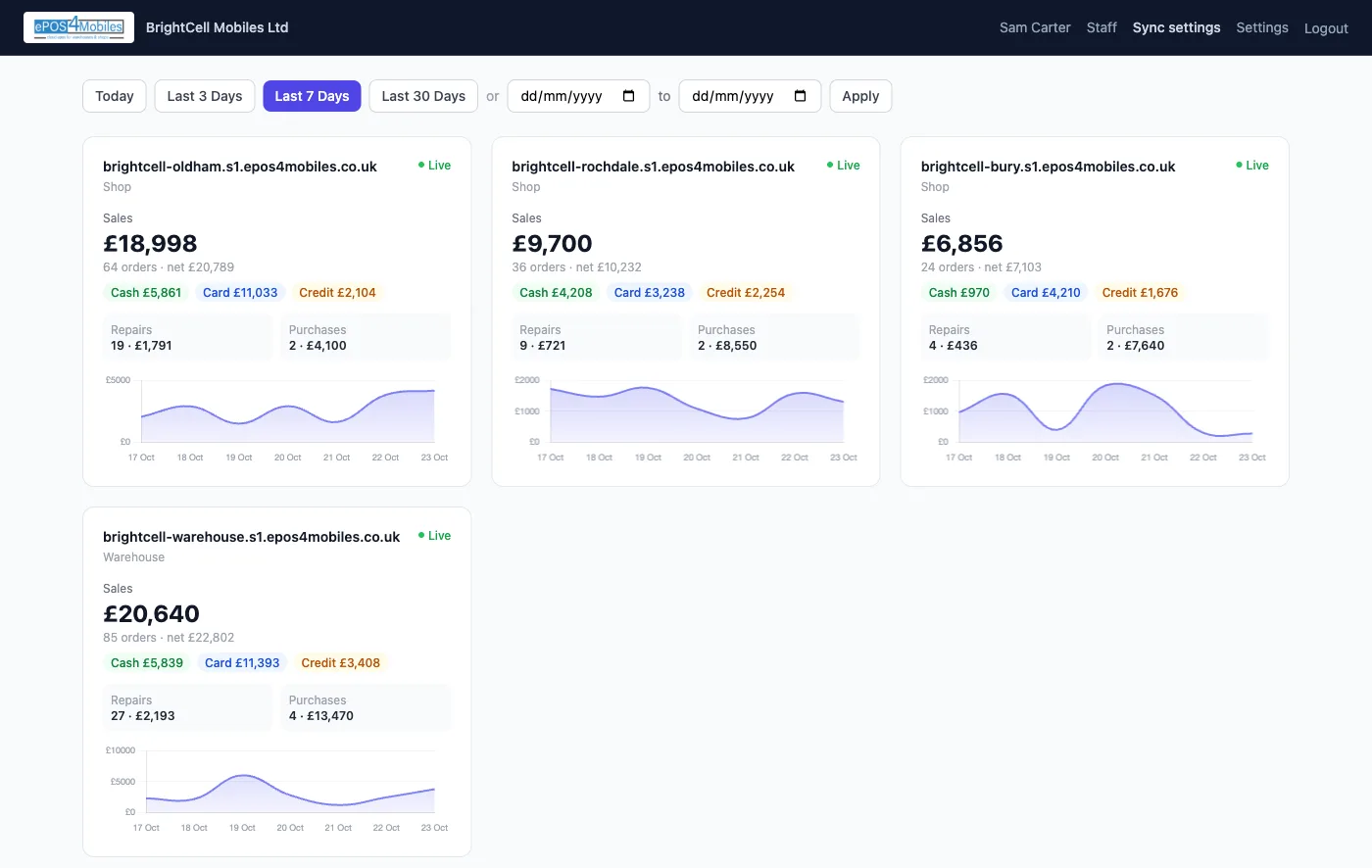Click the Card £4,210 badge

click(1046, 293)
